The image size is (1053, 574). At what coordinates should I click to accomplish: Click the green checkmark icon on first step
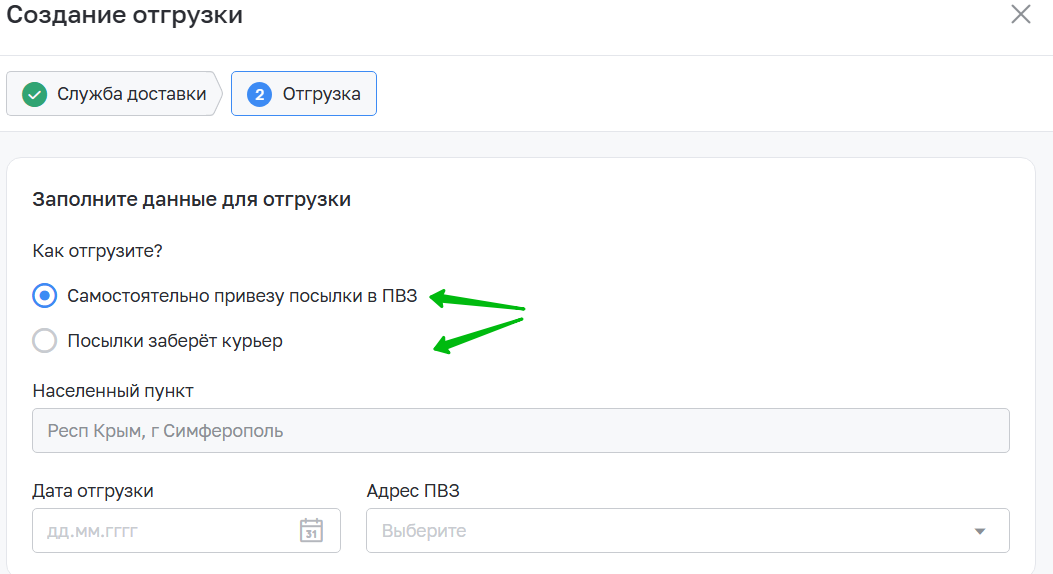click(x=34, y=94)
